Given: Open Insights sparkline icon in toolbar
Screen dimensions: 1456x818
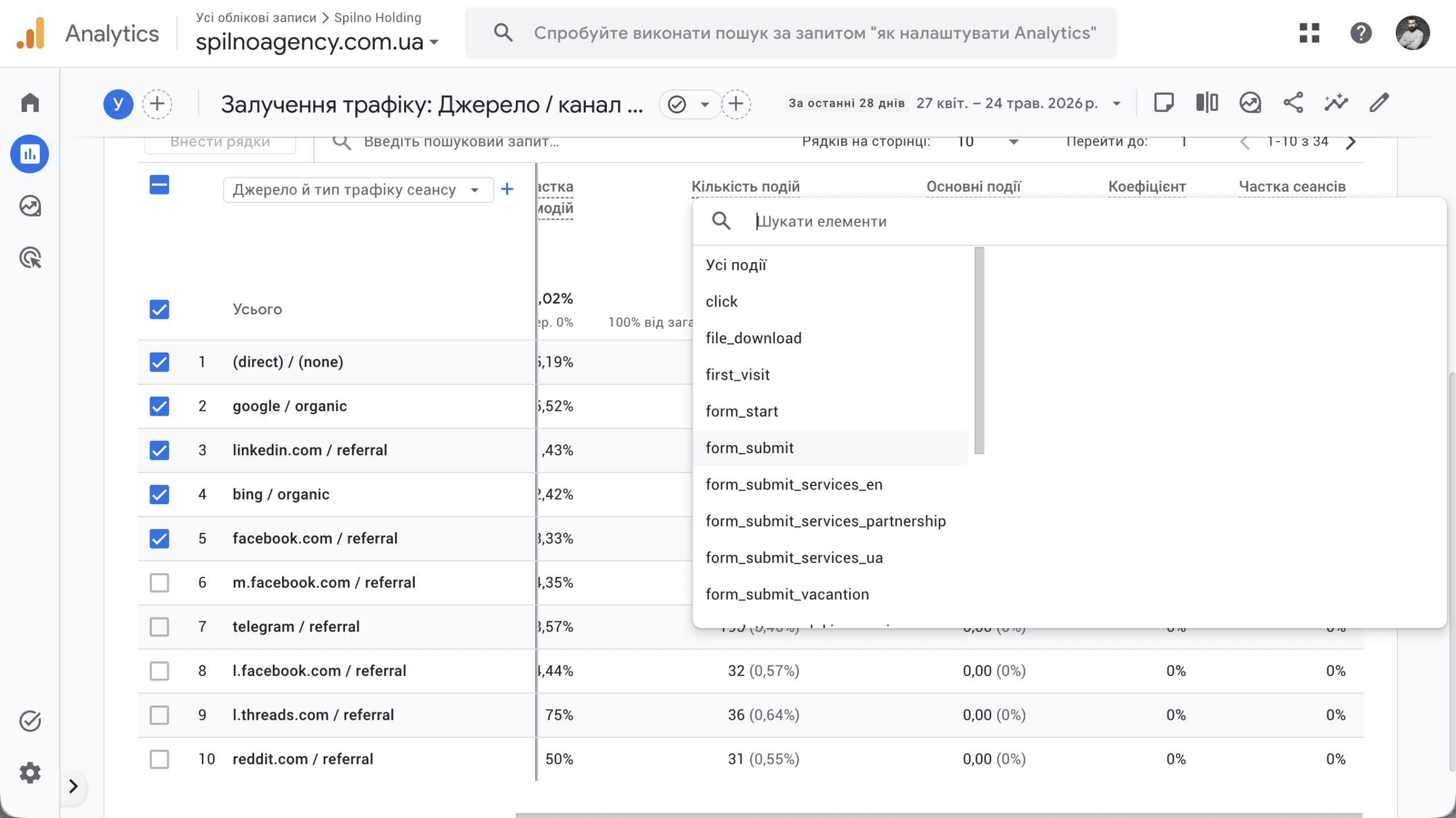Looking at the screenshot, I should [1336, 103].
